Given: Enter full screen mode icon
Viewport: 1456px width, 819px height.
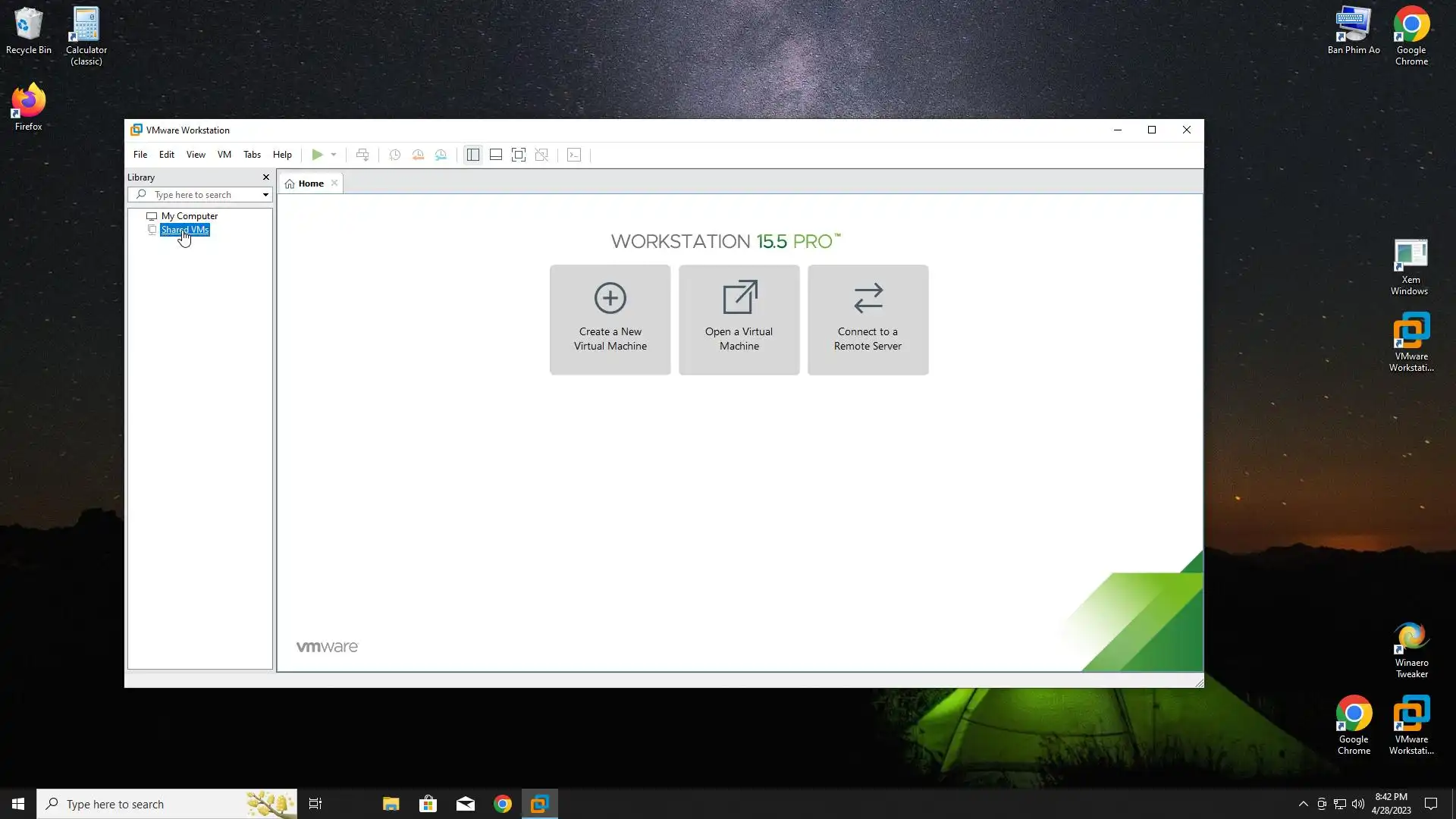Looking at the screenshot, I should [519, 155].
